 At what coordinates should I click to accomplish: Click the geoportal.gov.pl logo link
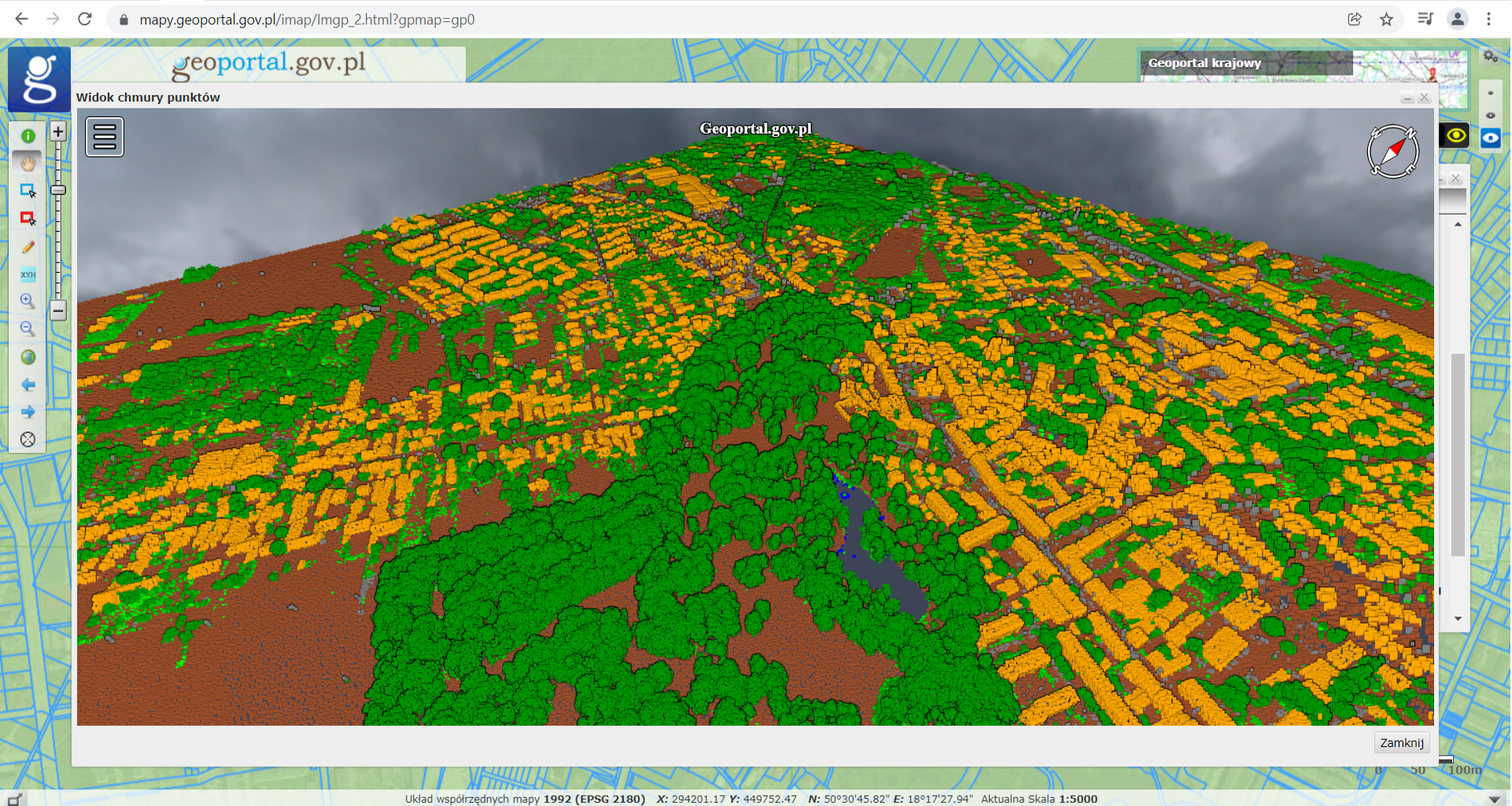pyautogui.click(x=269, y=63)
